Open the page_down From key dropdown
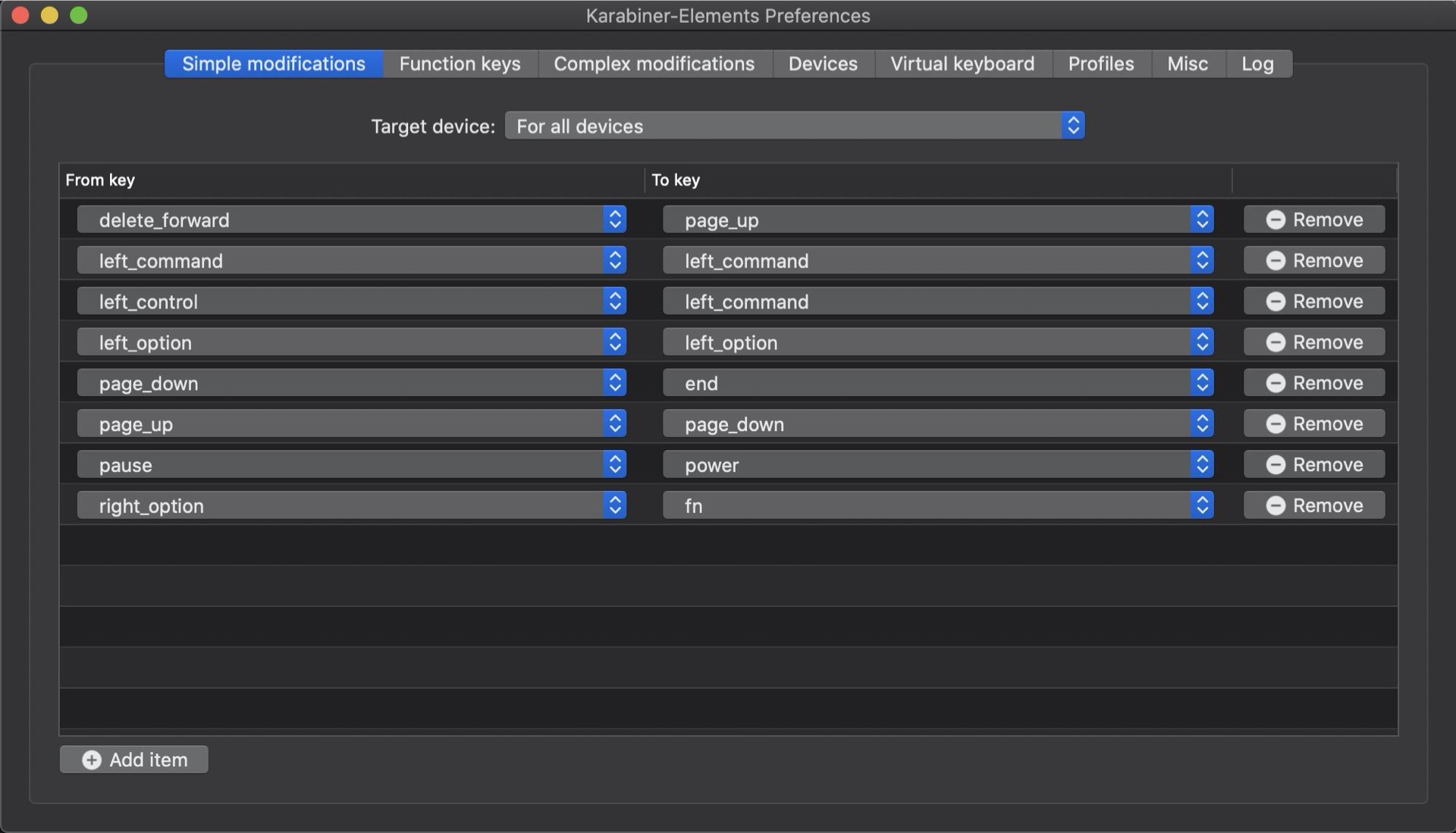This screenshot has width=1456, height=833. coord(351,382)
